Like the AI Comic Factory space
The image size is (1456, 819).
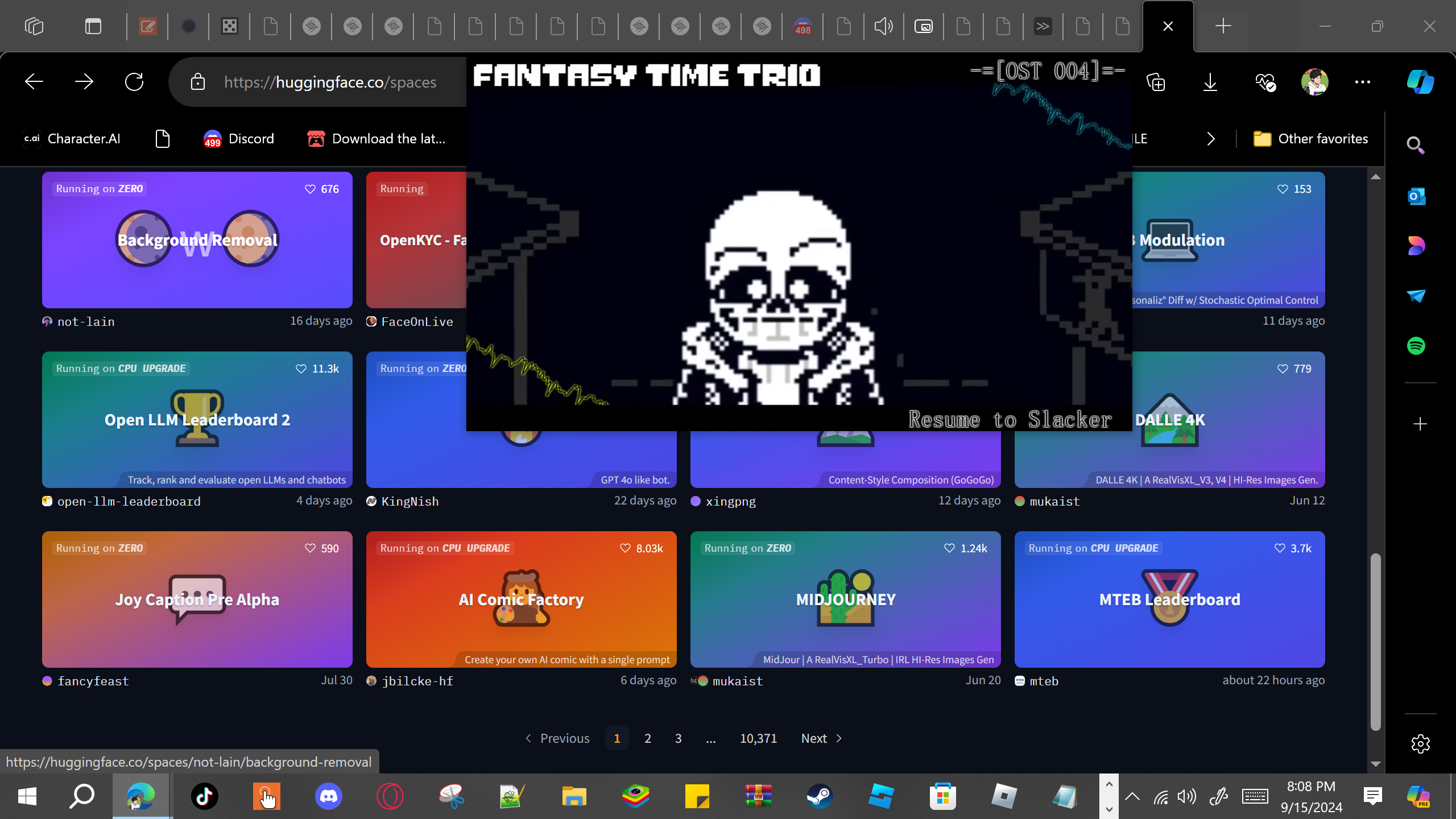pyautogui.click(x=625, y=548)
